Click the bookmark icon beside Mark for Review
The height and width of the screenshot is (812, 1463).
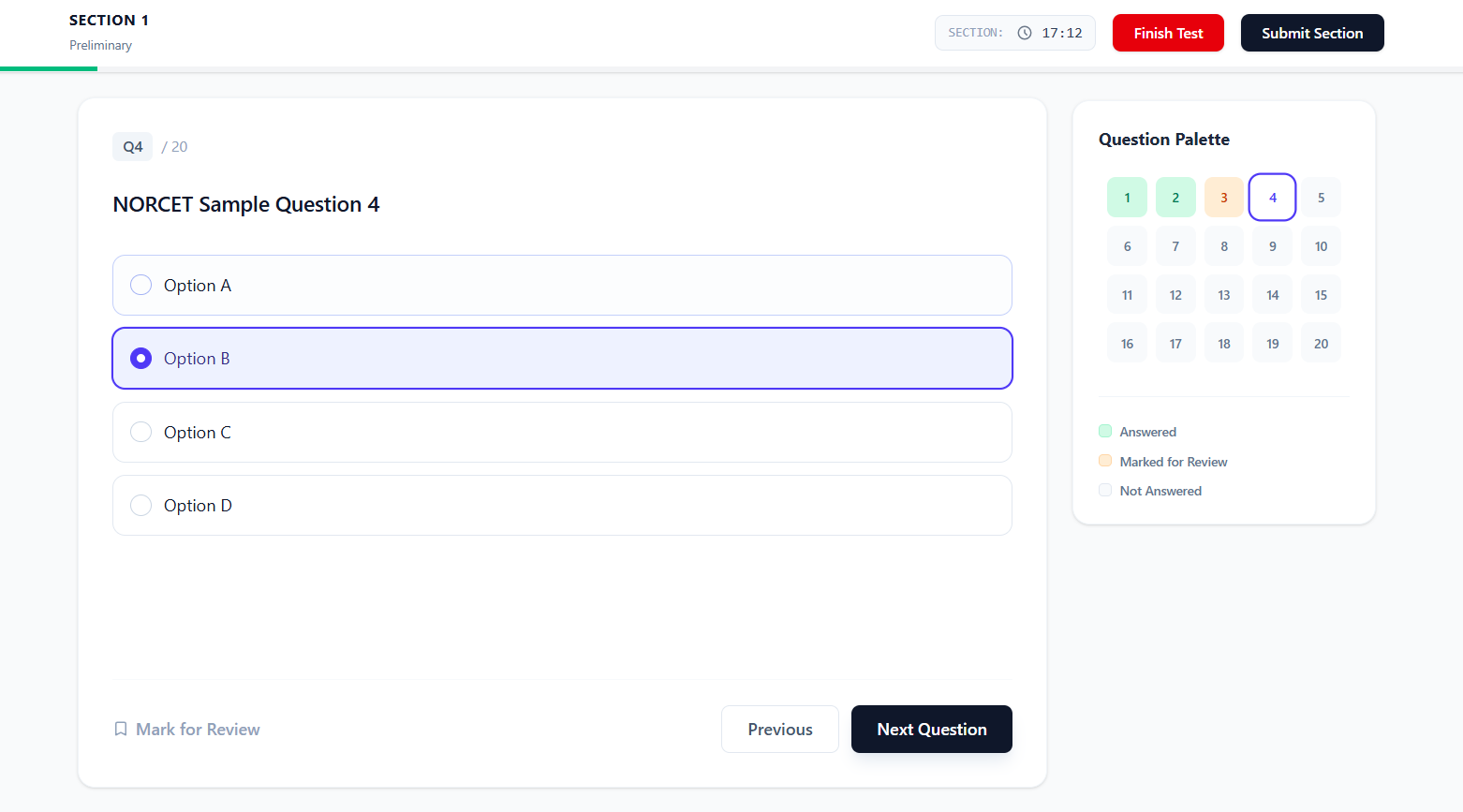121,728
